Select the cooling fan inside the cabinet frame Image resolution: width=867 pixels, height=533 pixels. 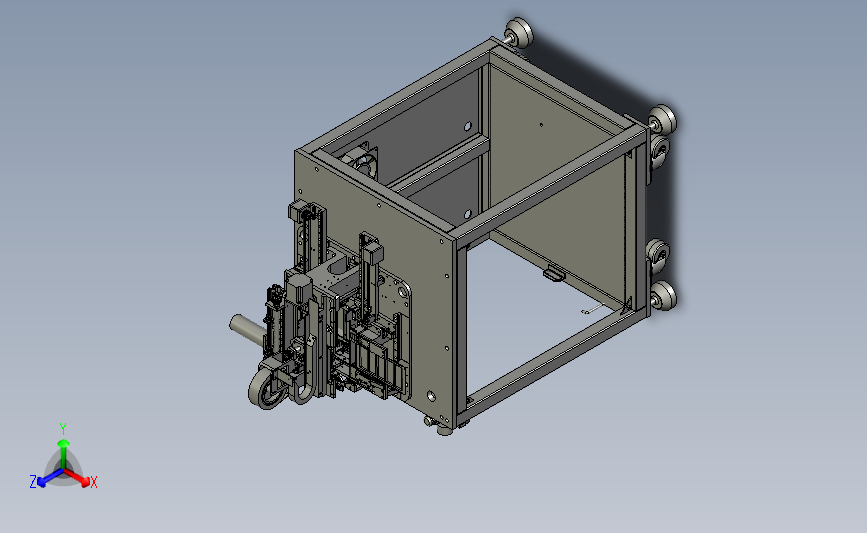[361, 161]
